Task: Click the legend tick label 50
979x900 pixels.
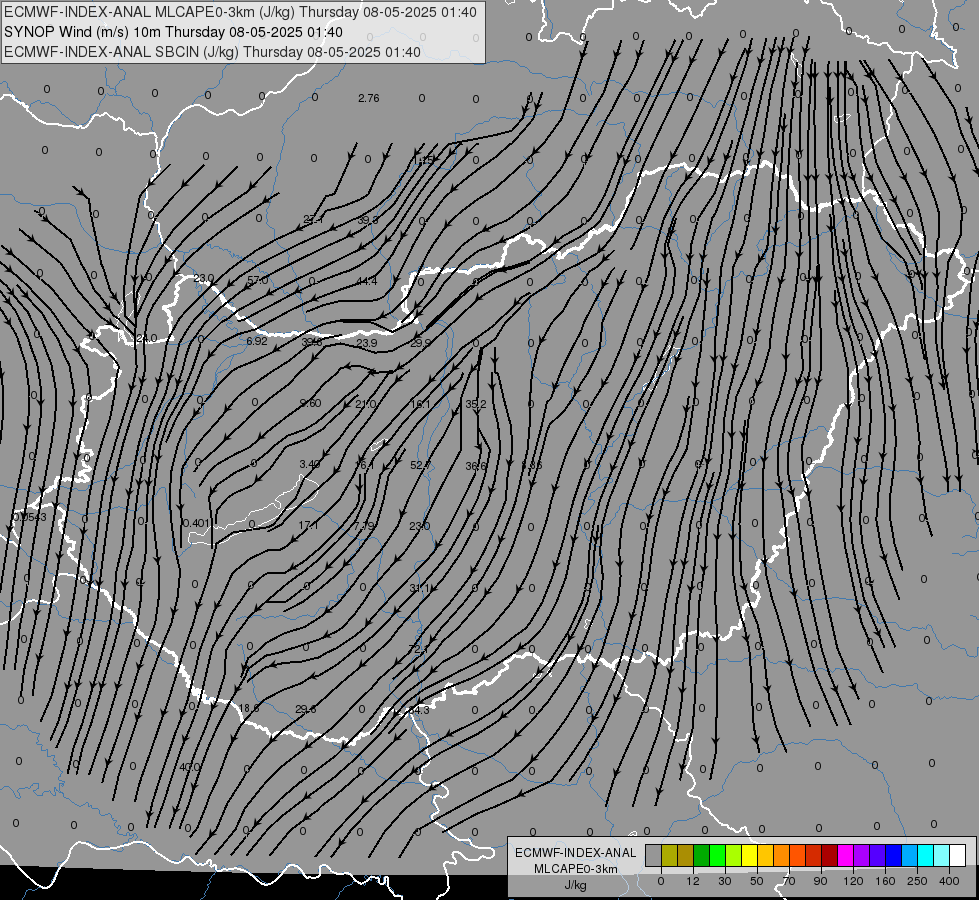Action: tap(757, 881)
